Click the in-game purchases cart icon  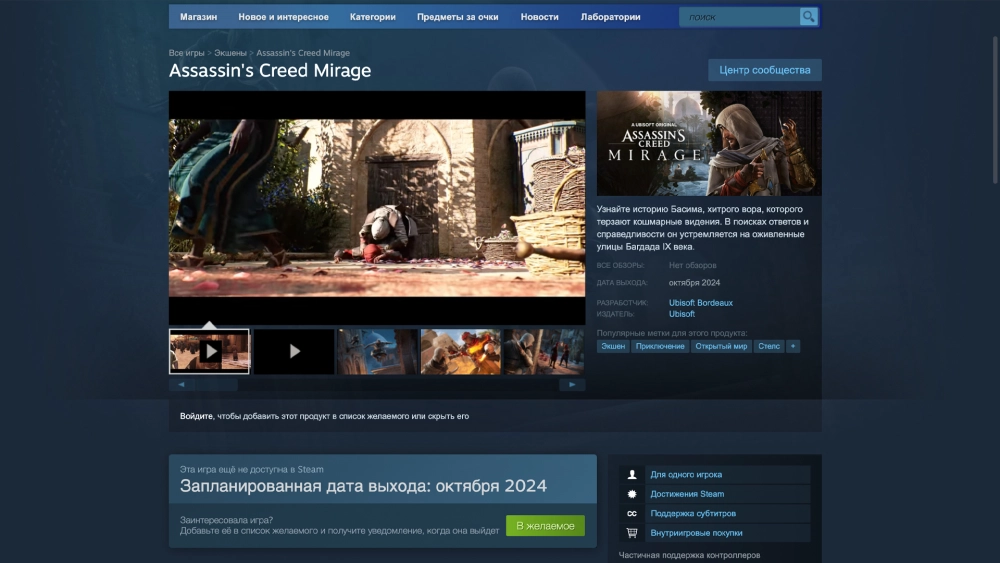(x=631, y=533)
